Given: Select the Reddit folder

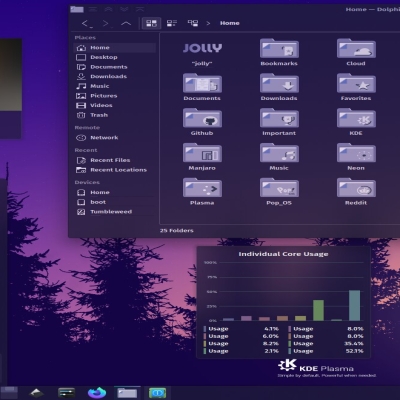Looking at the screenshot, I should tap(356, 188).
